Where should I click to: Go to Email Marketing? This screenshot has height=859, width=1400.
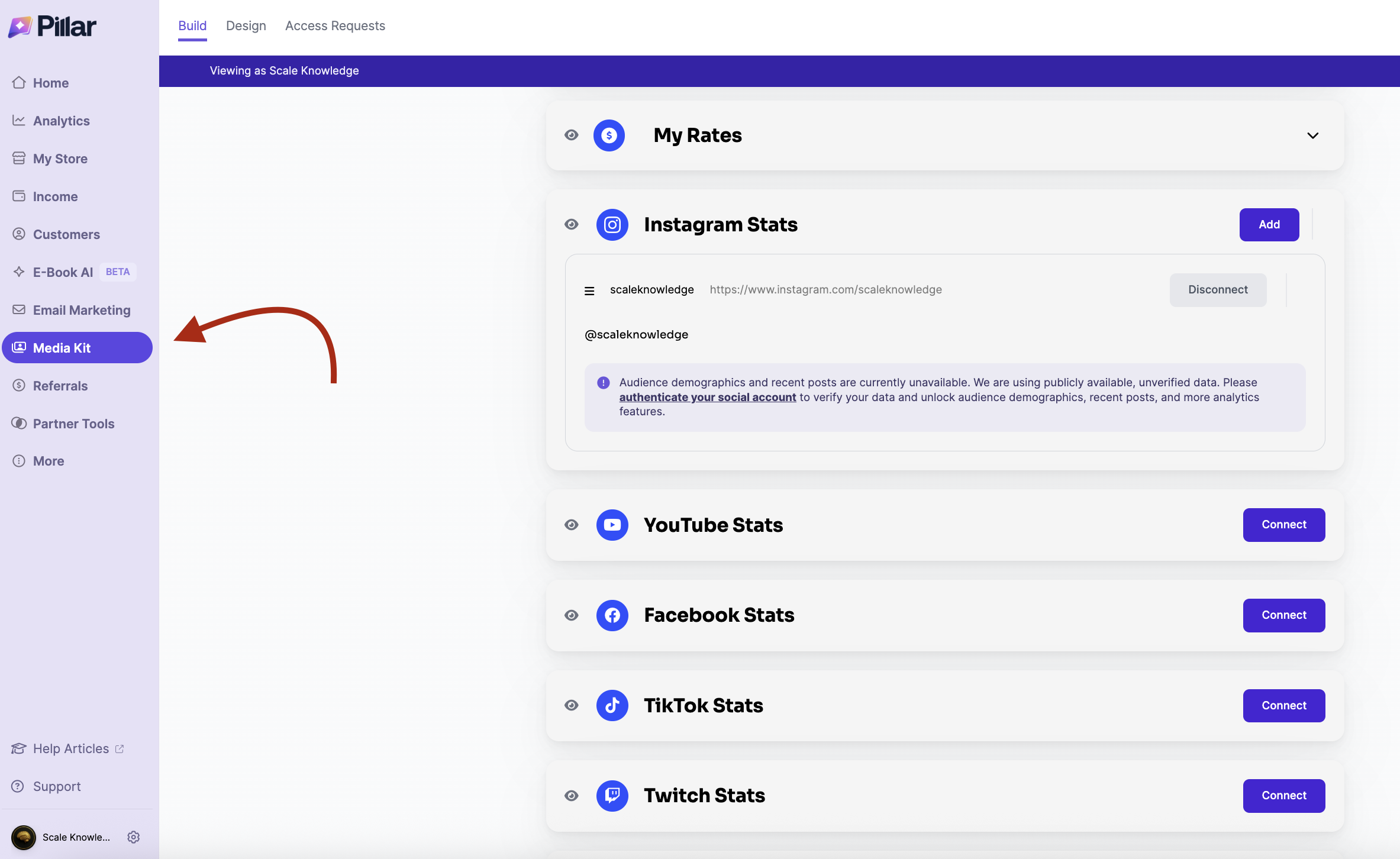tap(77, 310)
